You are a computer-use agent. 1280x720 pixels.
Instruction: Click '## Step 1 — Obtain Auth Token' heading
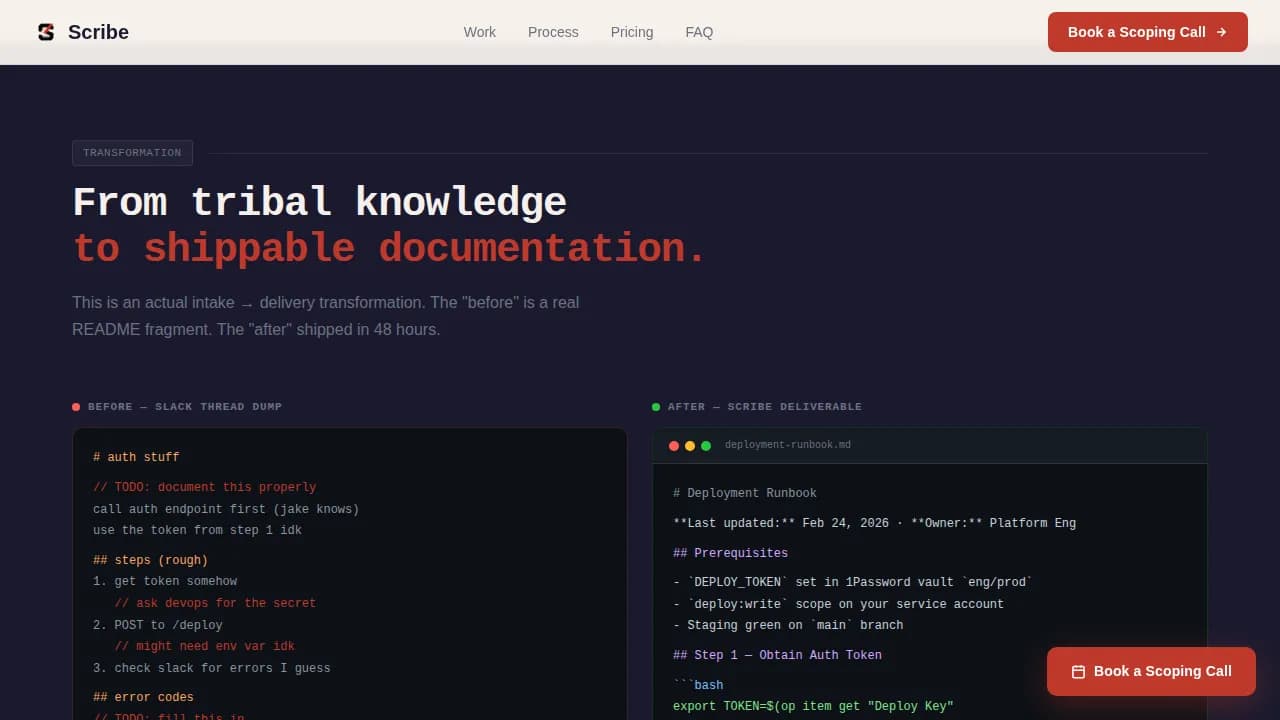pos(778,655)
